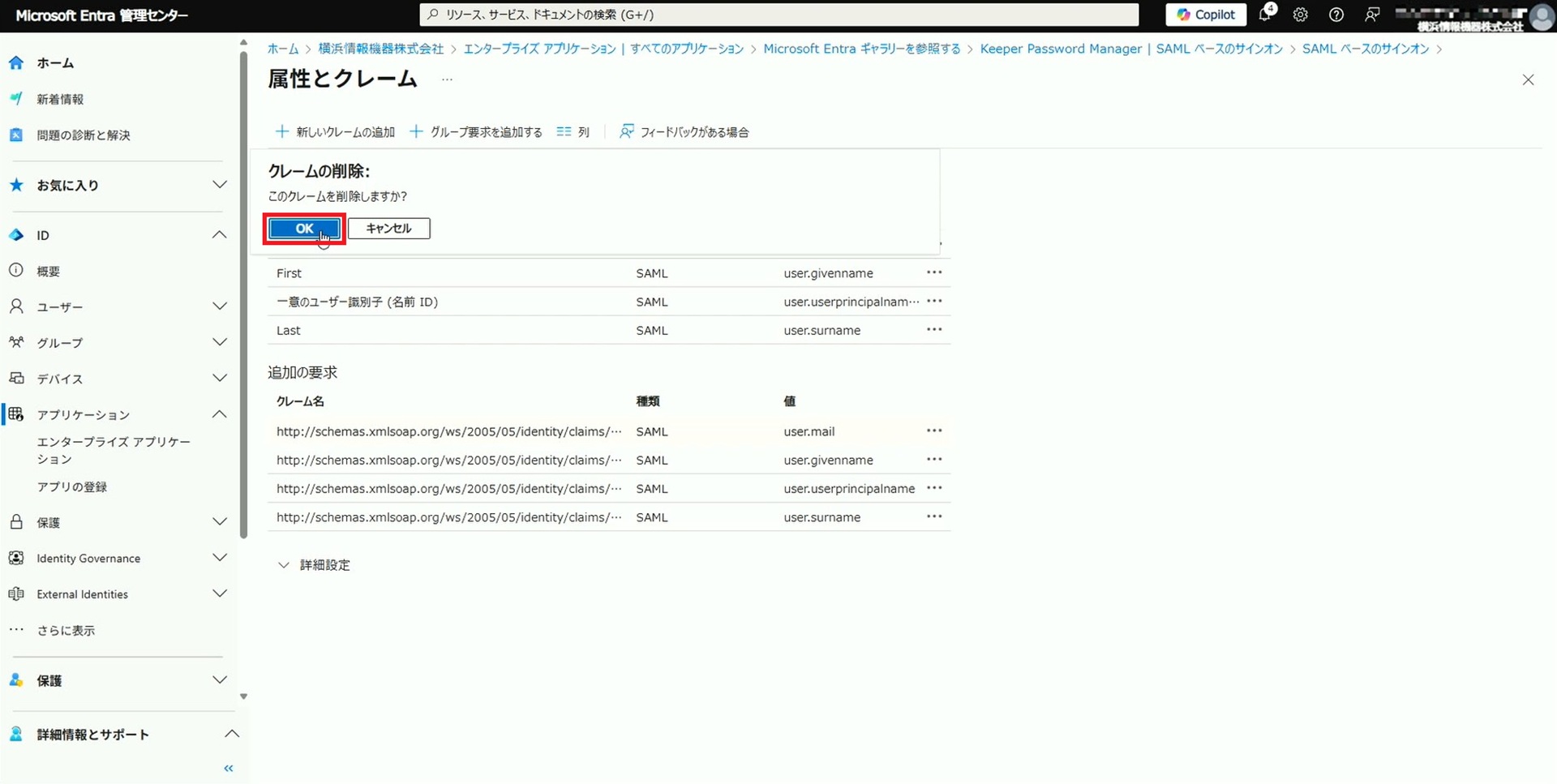Open more options for user.mail claim

coord(934,431)
